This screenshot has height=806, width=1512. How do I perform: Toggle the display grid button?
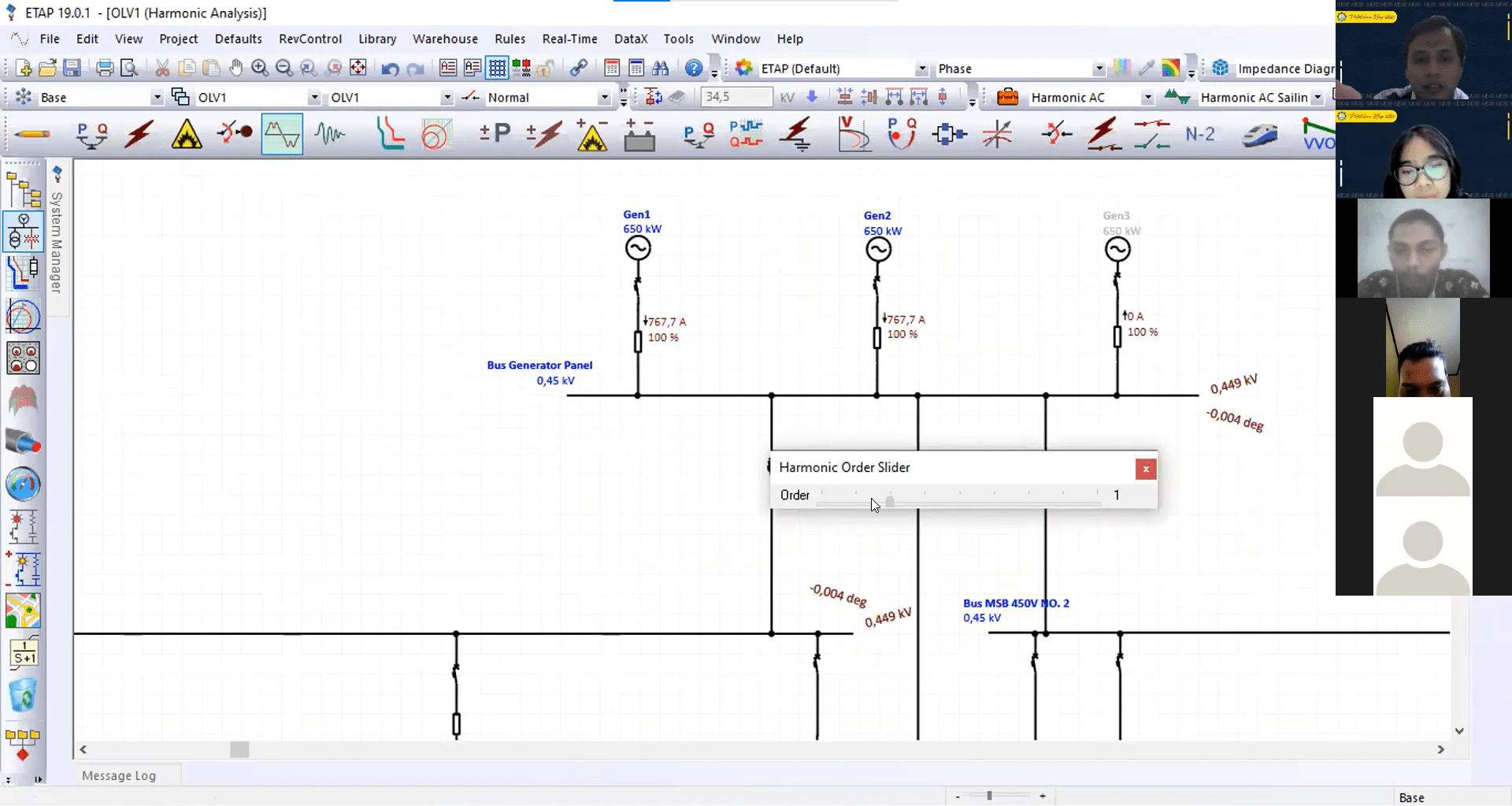click(x=497, y=69)
